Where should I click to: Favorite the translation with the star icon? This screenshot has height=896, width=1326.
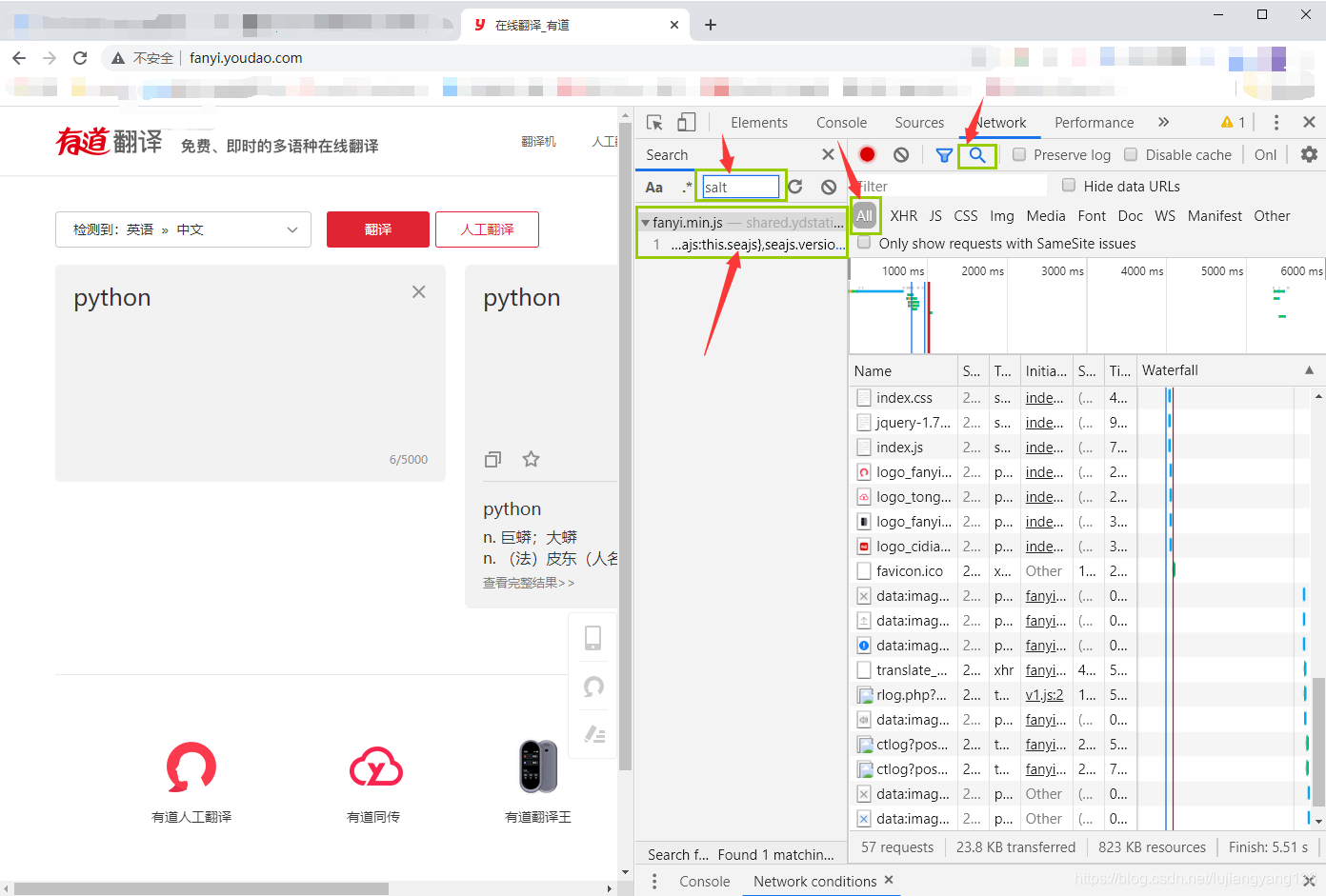tap(531, 459)
